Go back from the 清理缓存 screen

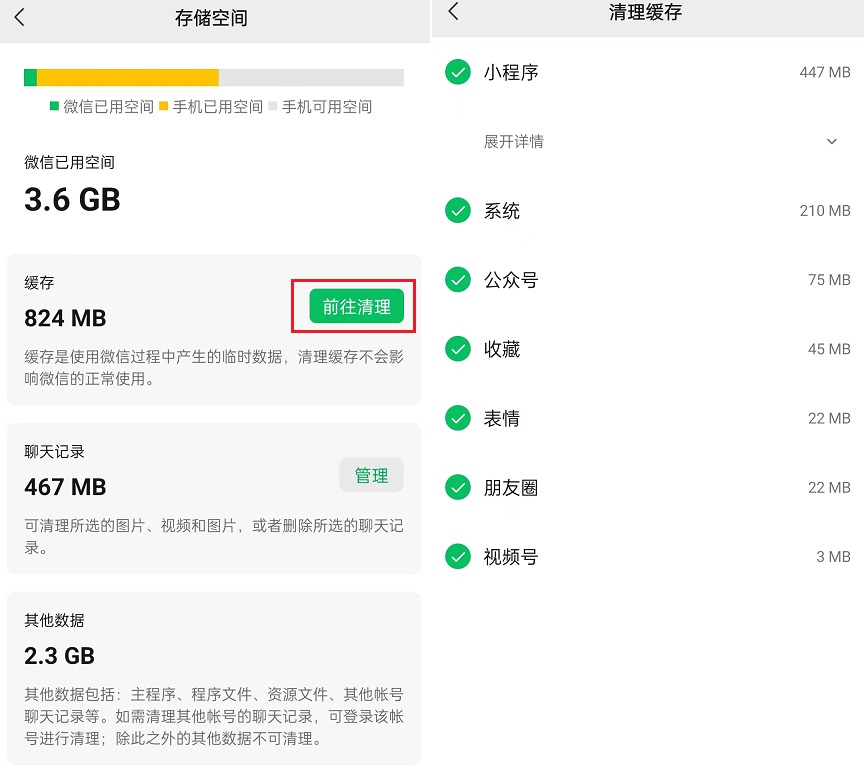[x=453, y=10]
